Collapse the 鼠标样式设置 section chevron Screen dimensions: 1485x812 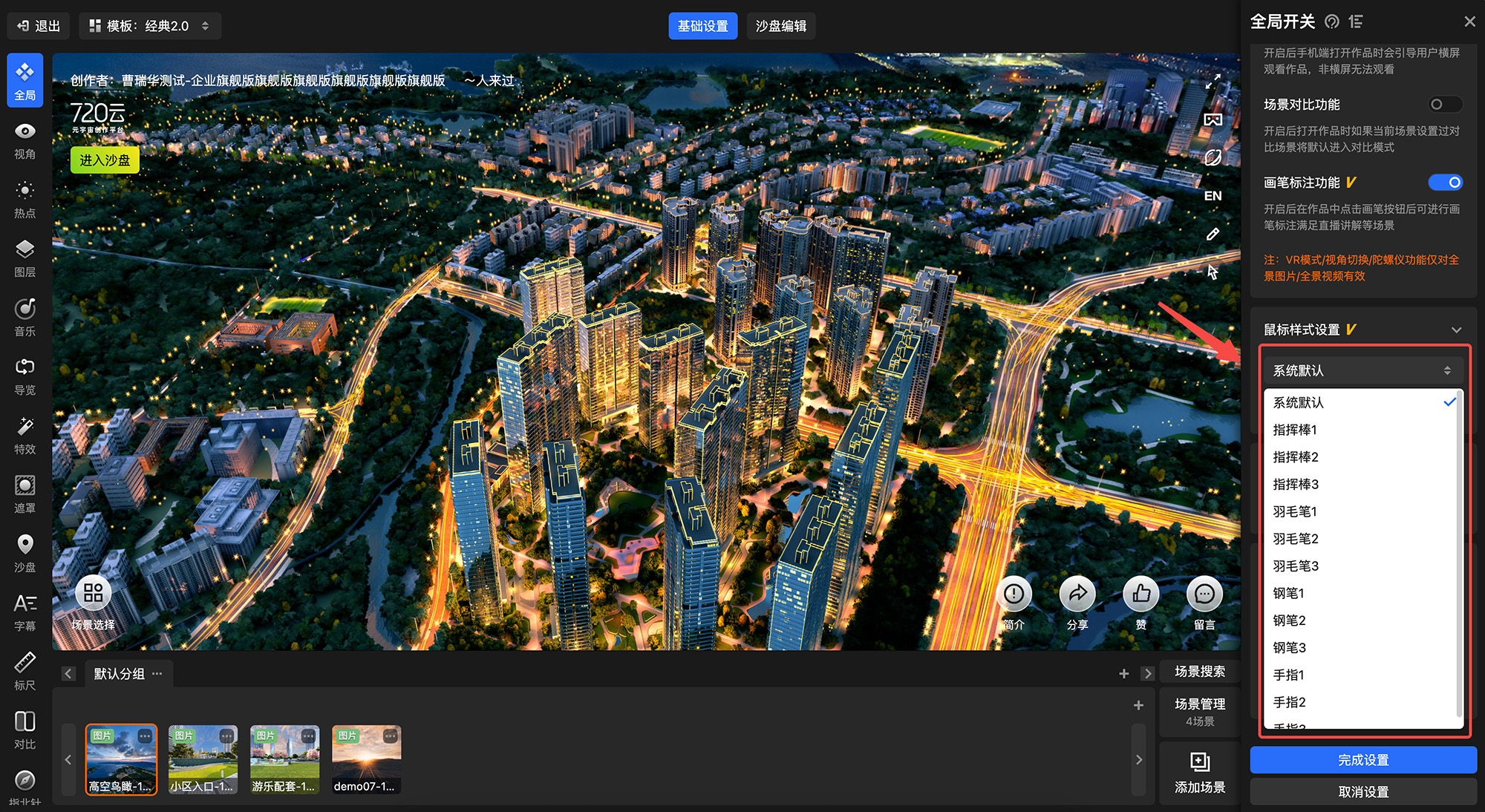[x=1456, y=330]
